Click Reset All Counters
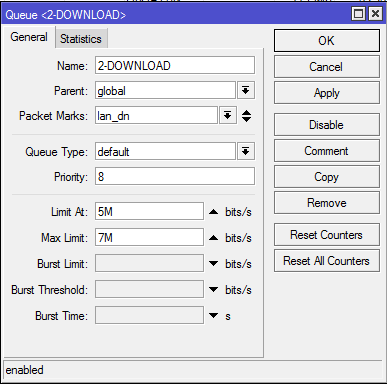This screenshot has height=384, width=387. pyautogui.click(x=327, y=261)
